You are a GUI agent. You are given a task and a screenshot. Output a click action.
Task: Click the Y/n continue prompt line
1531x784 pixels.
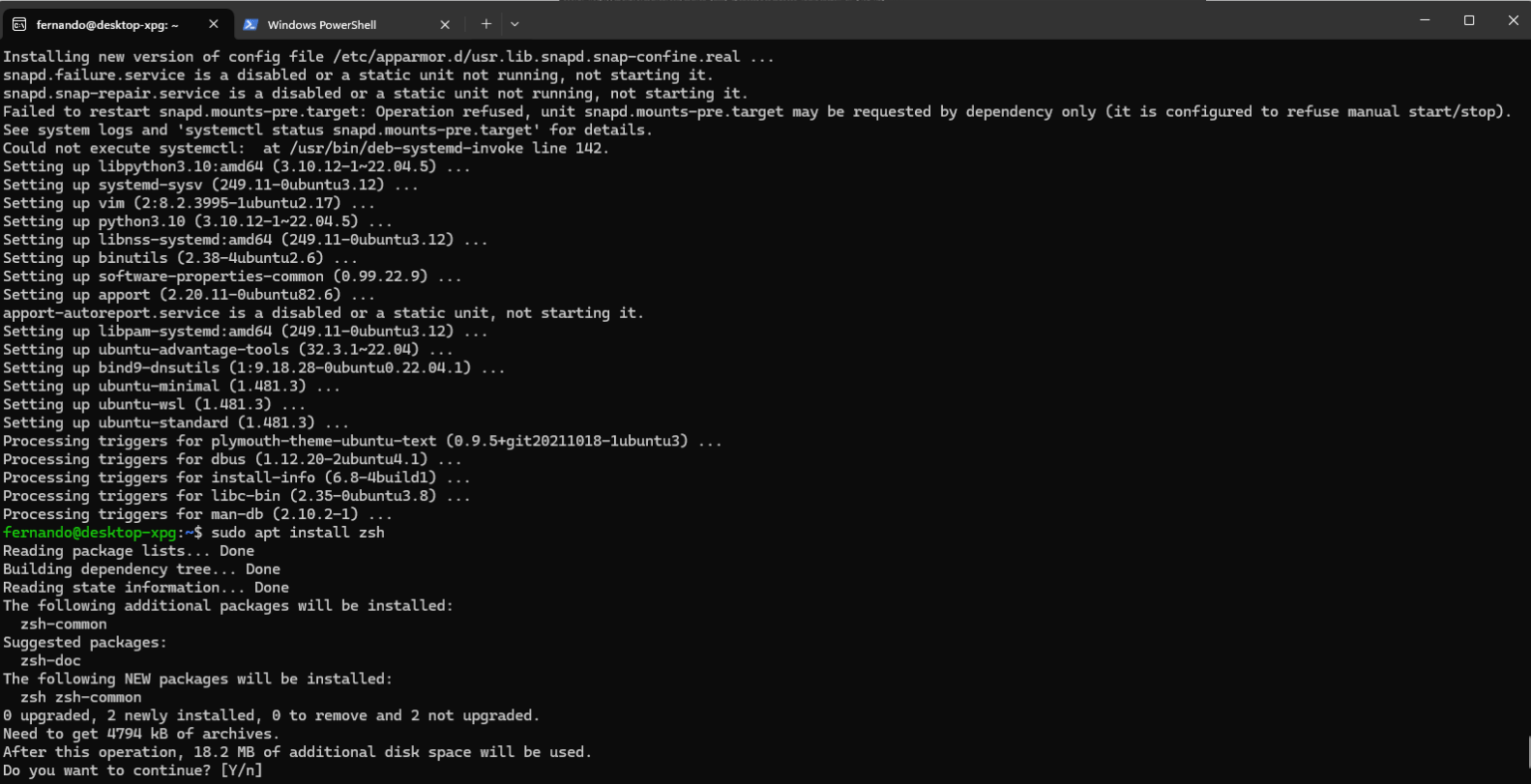(132, 770)
